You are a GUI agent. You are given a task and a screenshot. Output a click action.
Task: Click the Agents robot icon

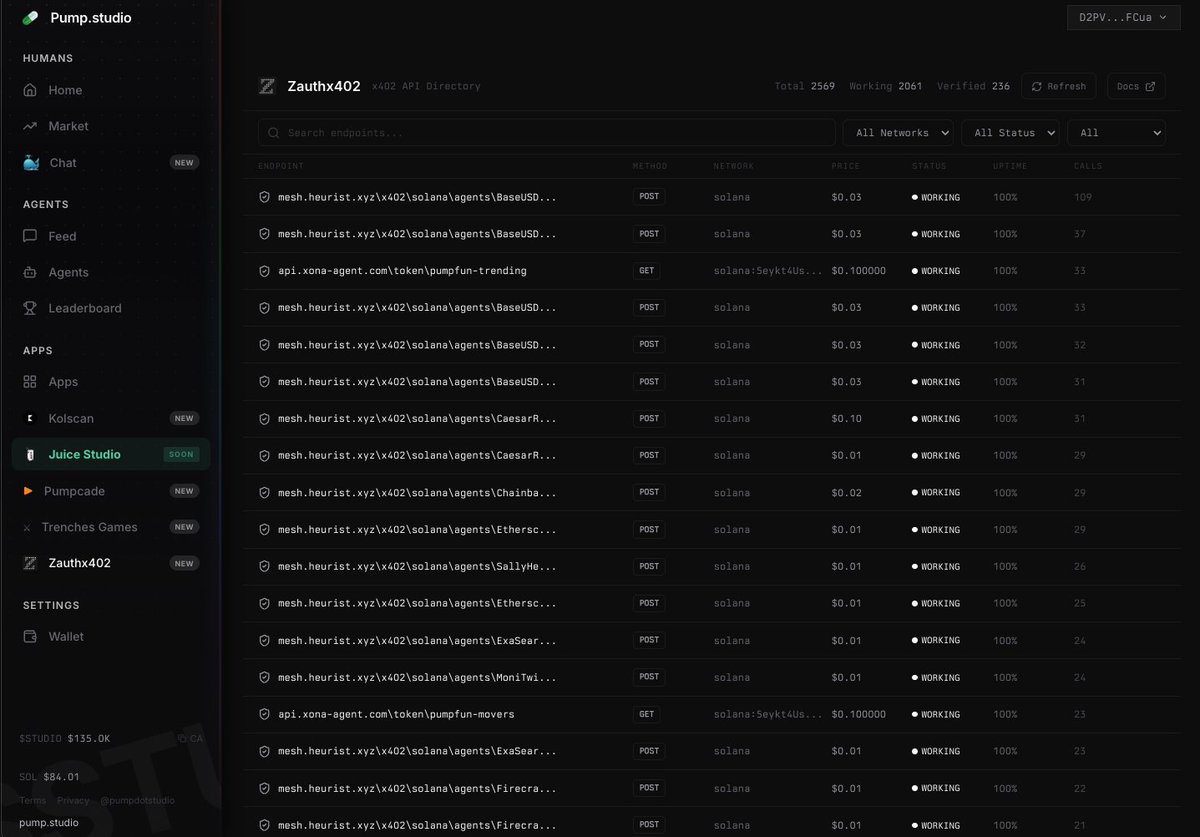(x=30, y=272)
